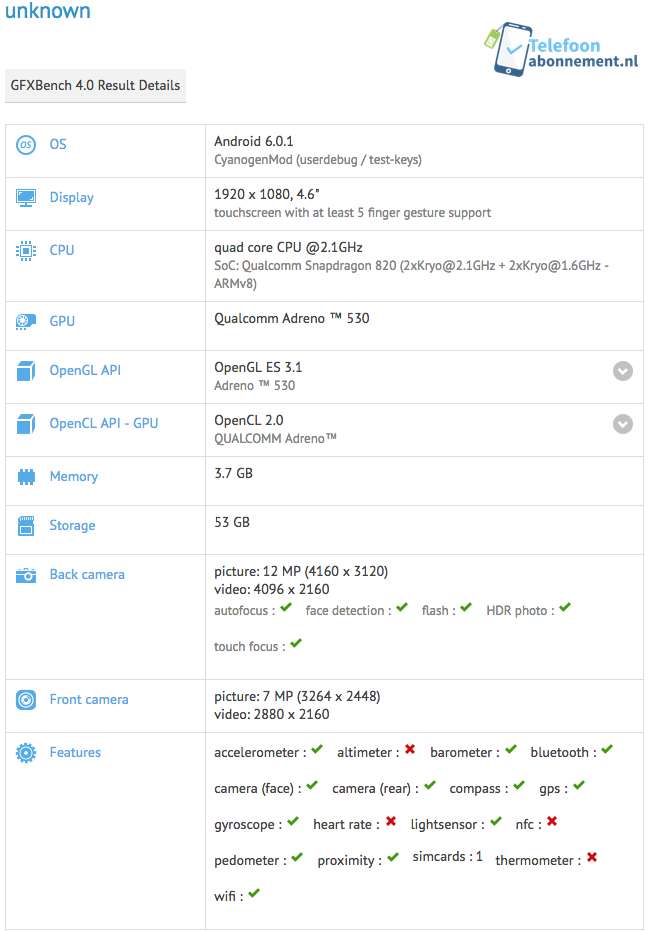Click the flash green checkmark

[x=466, y=607]
